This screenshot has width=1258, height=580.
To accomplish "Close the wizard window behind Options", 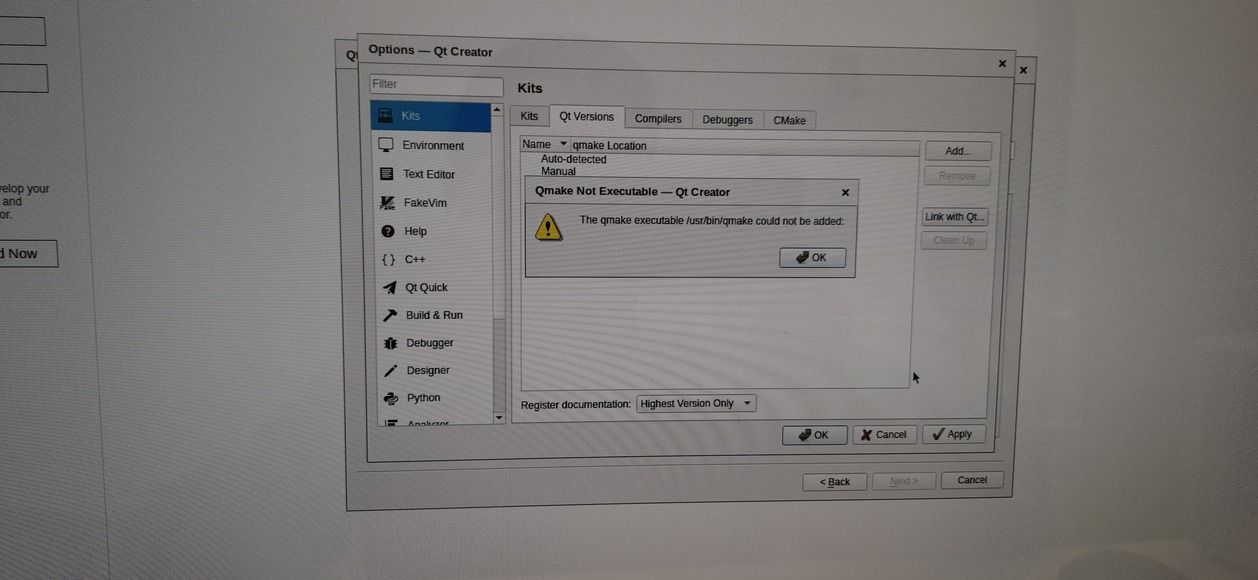I will [x=1023, y=71].
